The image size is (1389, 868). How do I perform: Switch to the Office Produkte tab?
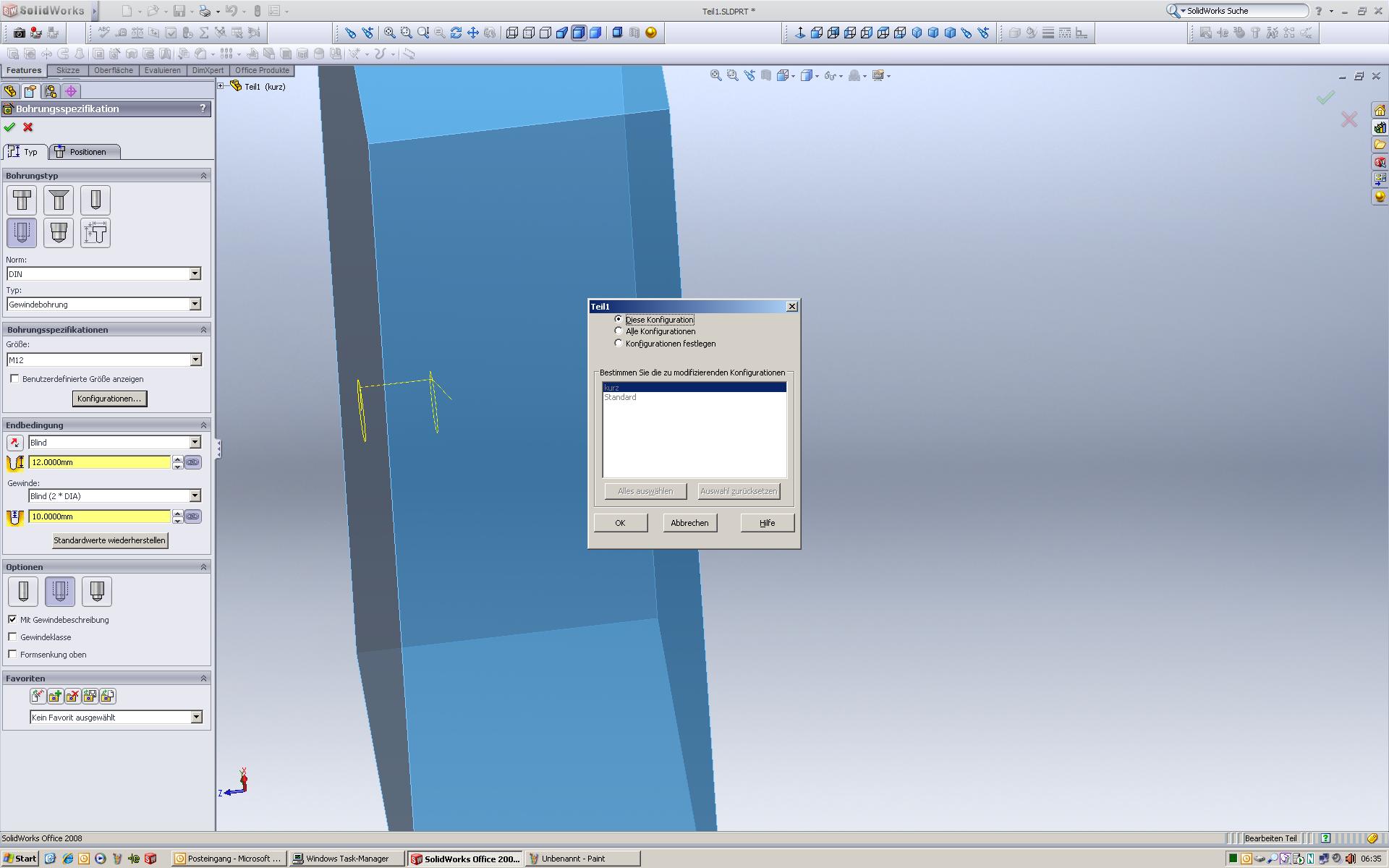coord(263,70)
